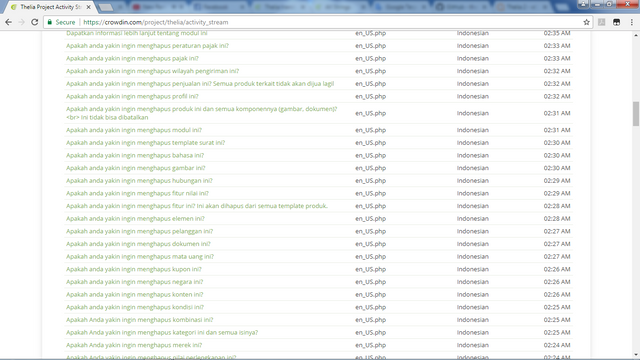Click 02:24 AM in the merek ini row
The height and width of the screenshot is (360, 640).
tap(557, 345)
